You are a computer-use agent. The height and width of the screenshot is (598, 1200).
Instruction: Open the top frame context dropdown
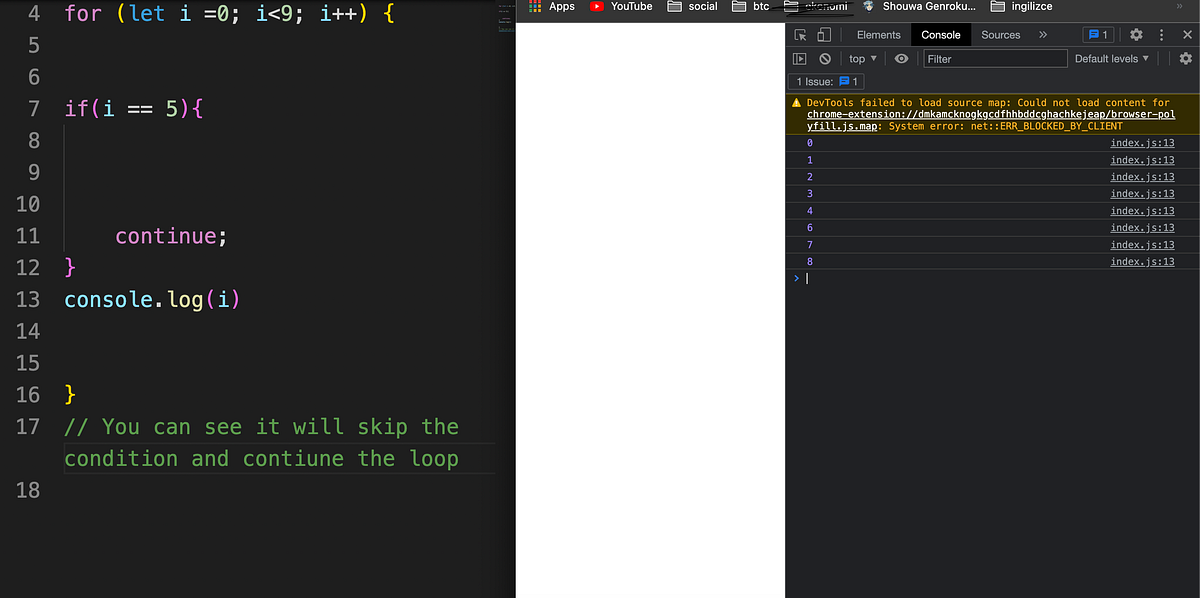point(861,58)
